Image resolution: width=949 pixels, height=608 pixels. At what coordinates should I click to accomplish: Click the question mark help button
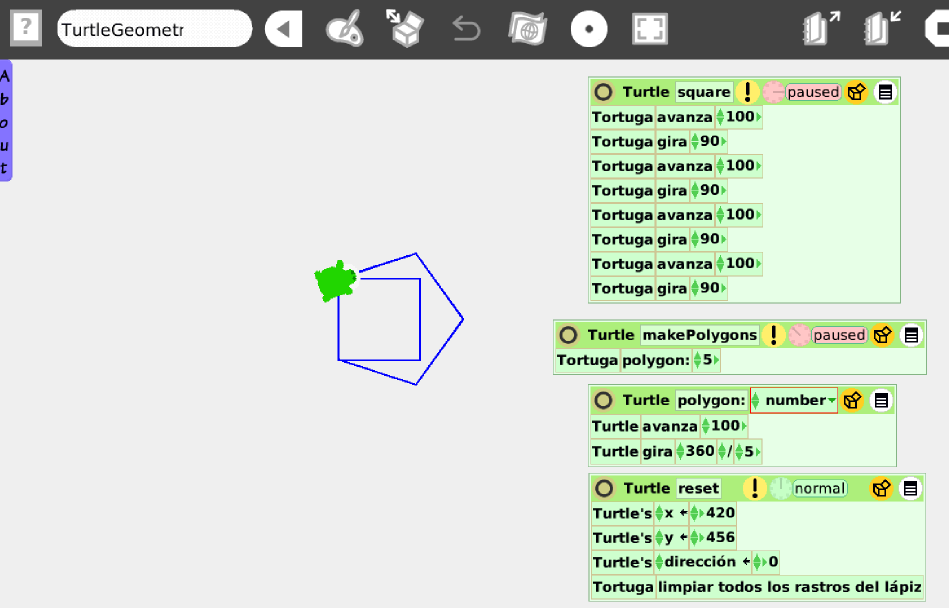[25, 28]
